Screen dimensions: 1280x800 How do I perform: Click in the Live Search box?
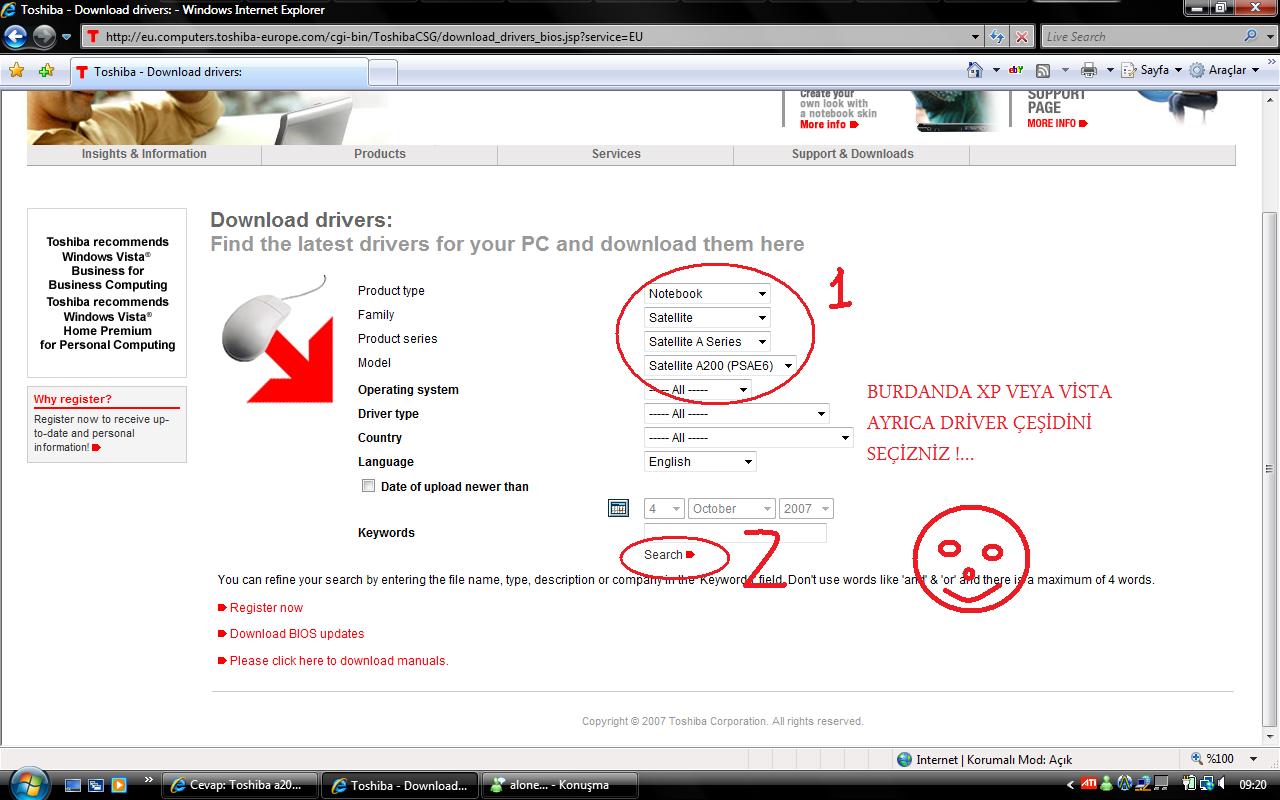1140,37
